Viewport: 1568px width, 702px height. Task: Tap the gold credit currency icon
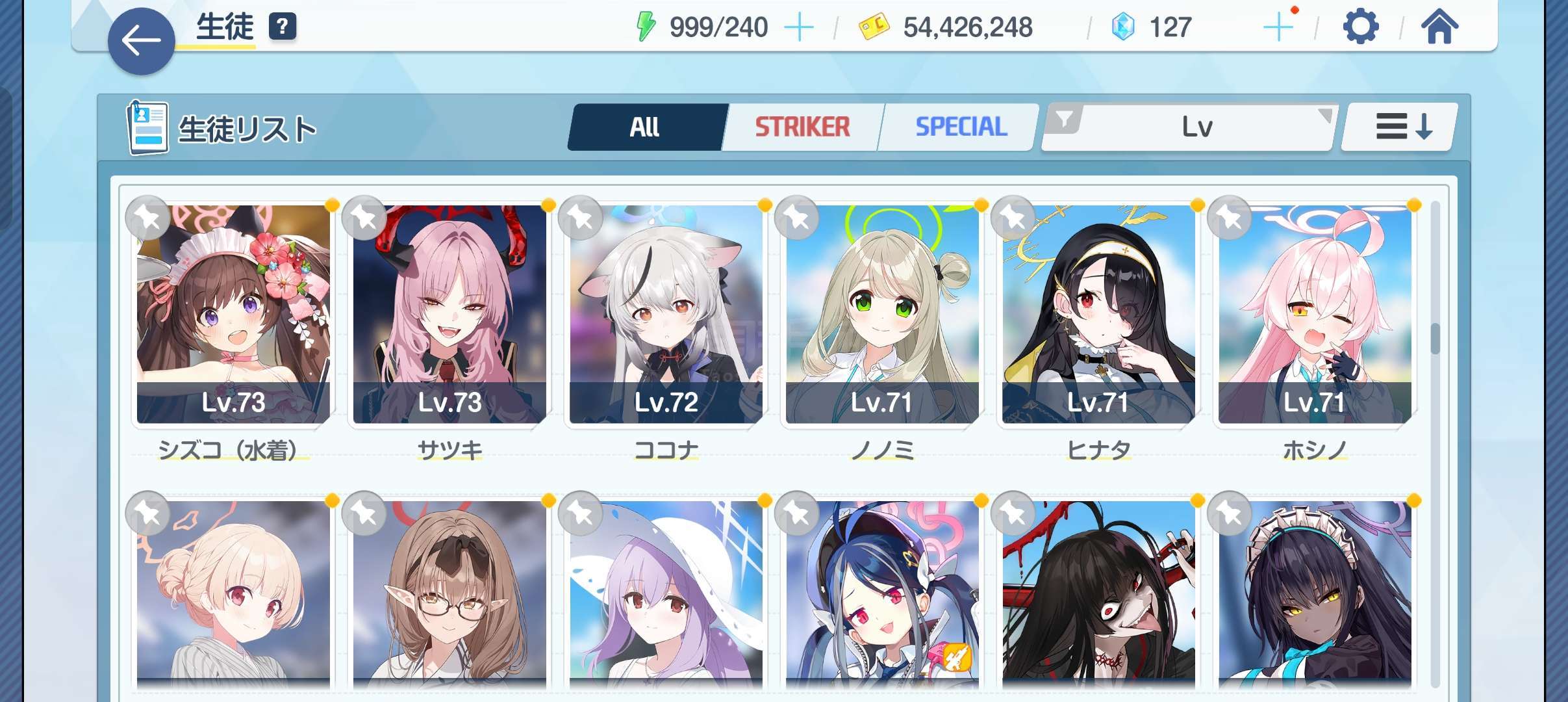(x=874, y=27)
